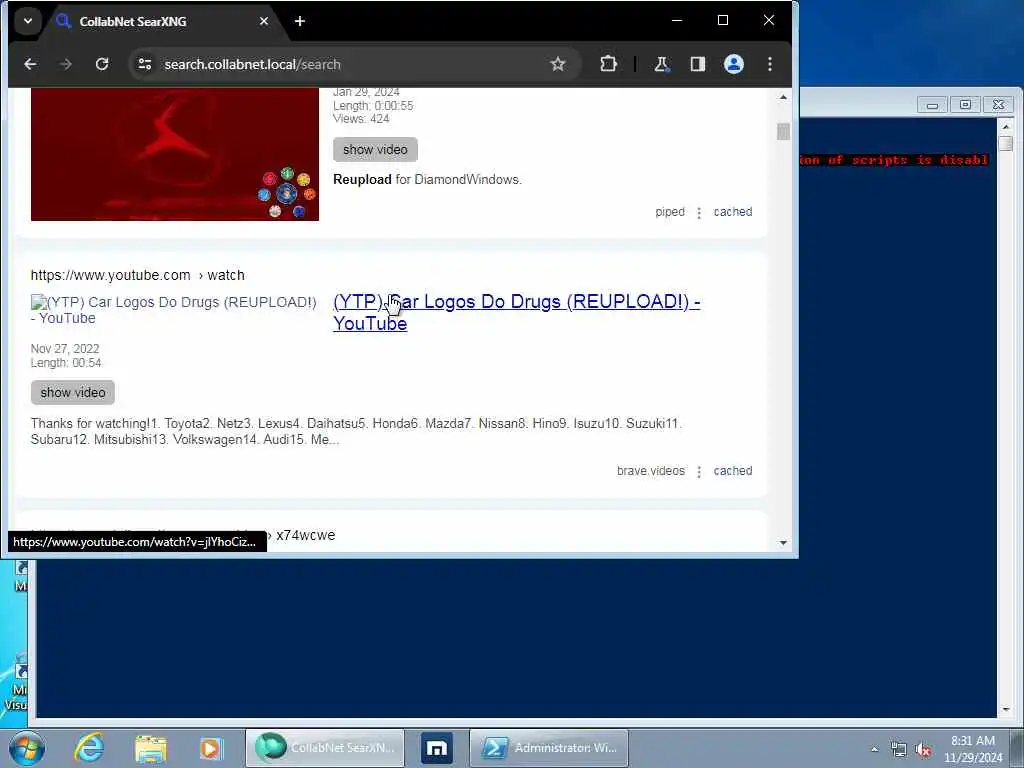Screen dimensions: 1024x768
Task: Open Windows Explorer folder on taskbar
Action: [x=151, y=748]
